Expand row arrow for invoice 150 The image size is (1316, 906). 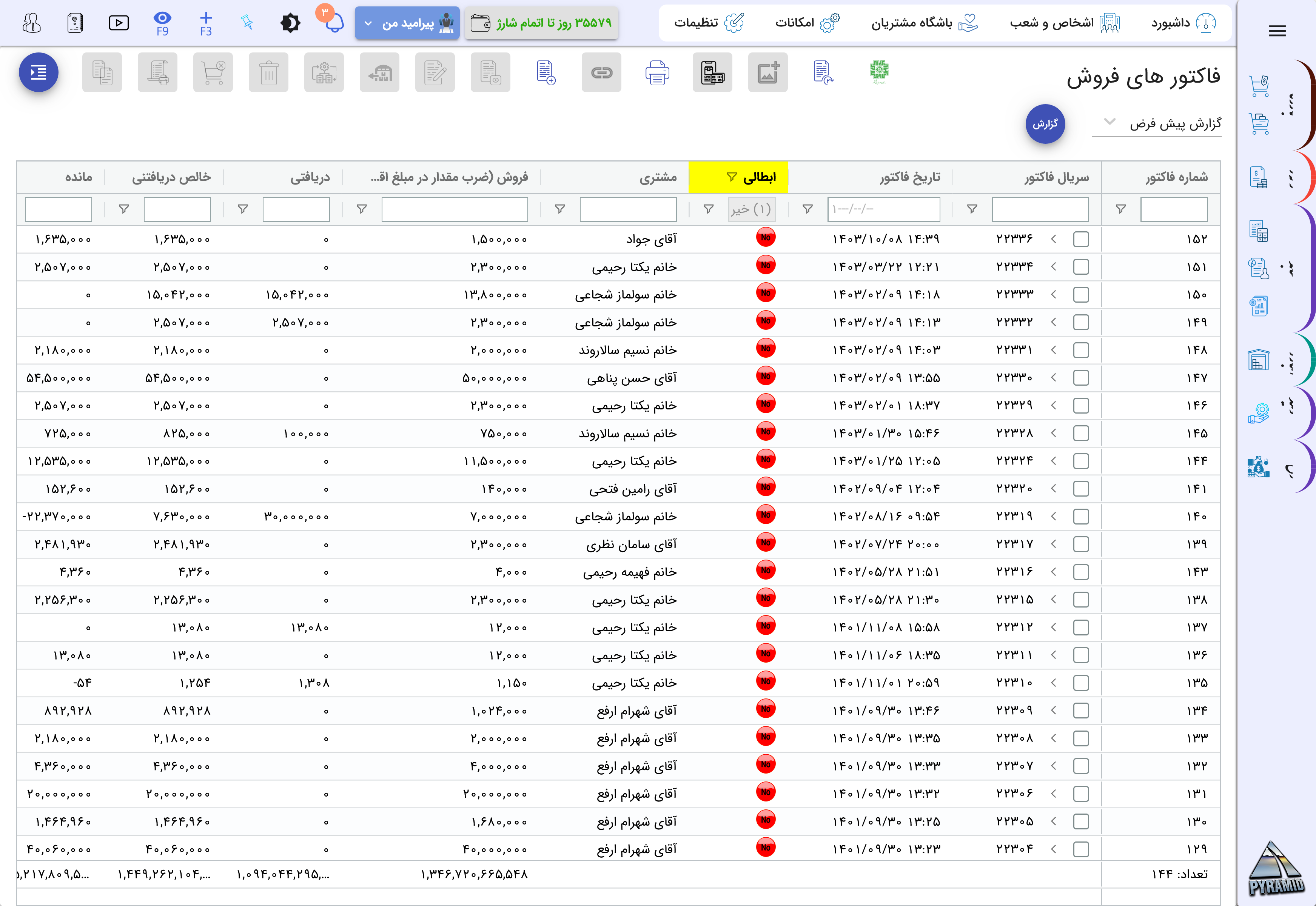(1054, 295)
